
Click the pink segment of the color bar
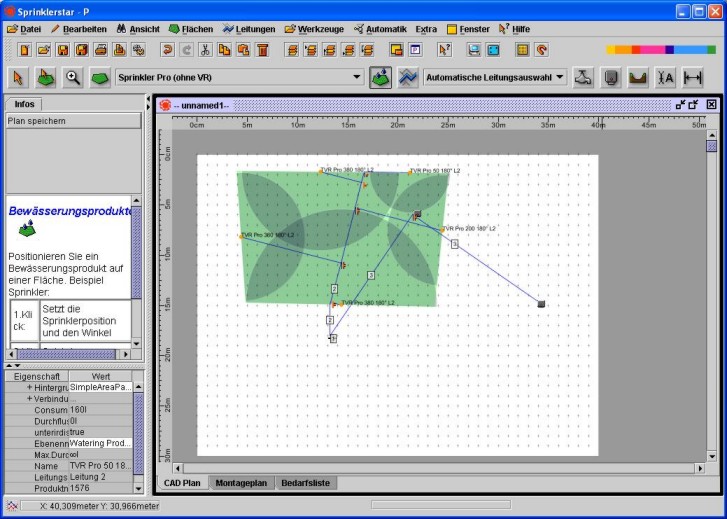pyautogui.click(x=651, y=49)
